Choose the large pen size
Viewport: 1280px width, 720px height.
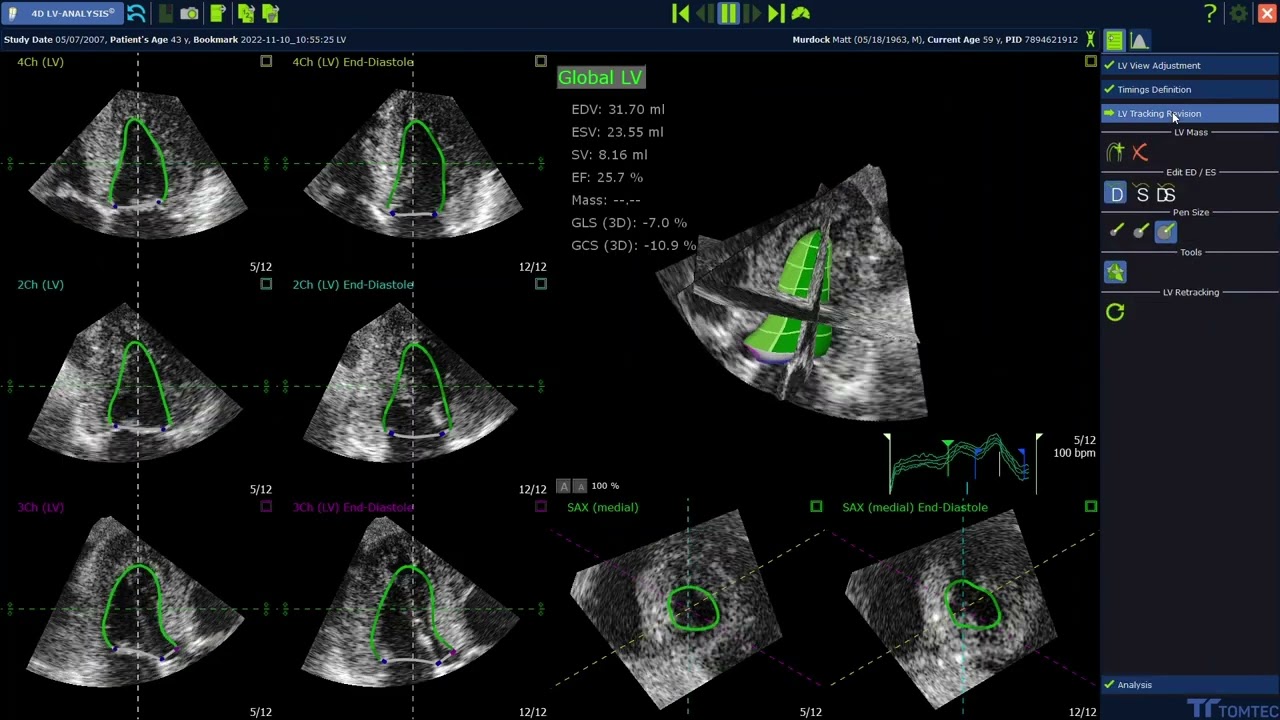(x=1166, y=231)
